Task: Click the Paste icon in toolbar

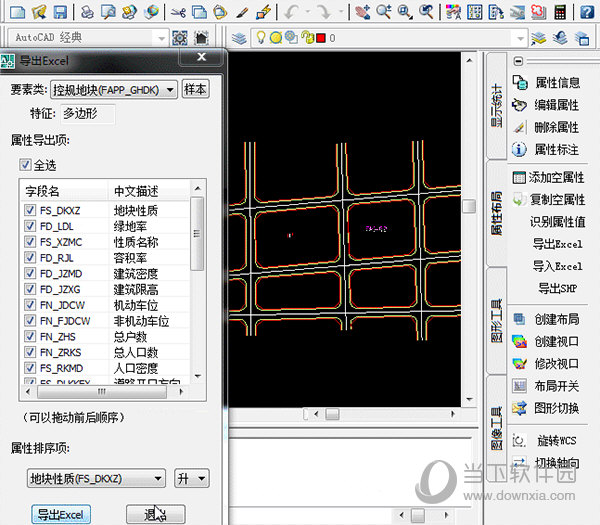Action: 220,12
